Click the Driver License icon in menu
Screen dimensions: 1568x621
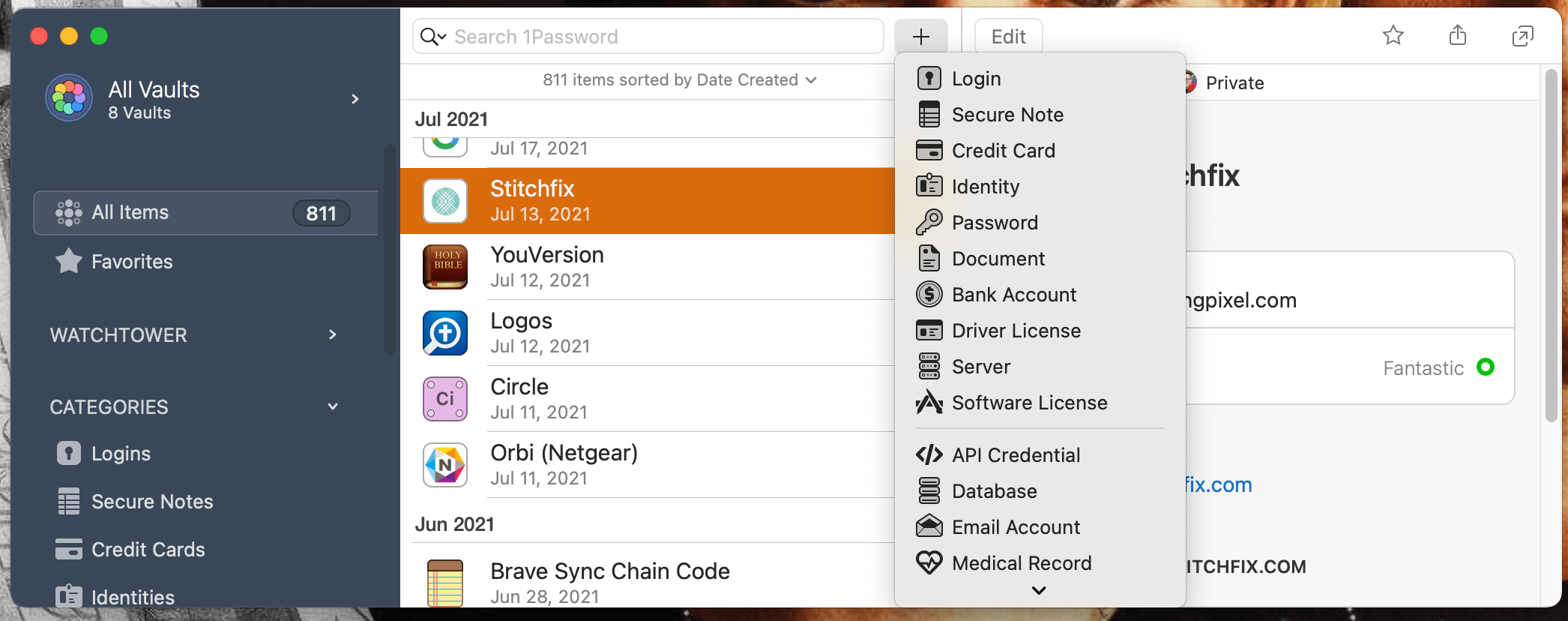pyautogui.click(x=929, y=330)
